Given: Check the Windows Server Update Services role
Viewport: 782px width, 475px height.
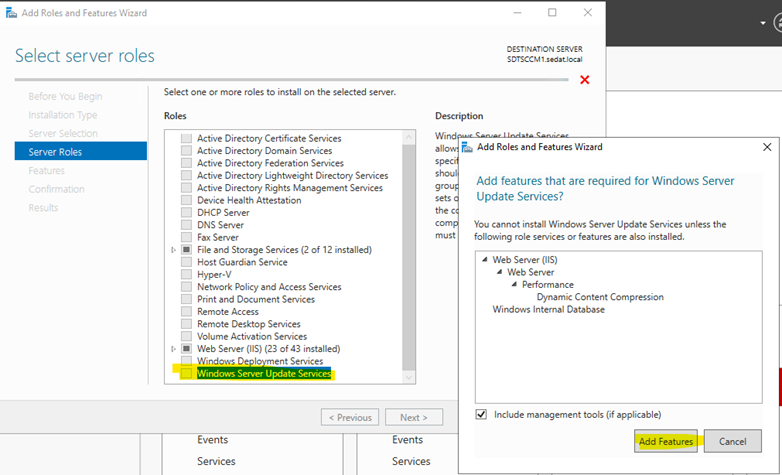Looking at the screenshot, I should tap(187, 373).
